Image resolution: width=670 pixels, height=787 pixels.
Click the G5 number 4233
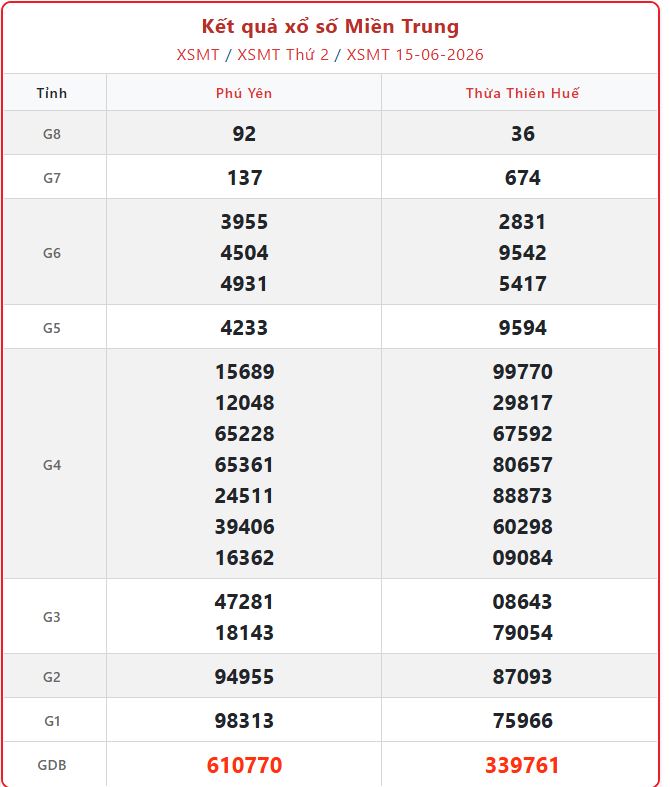(x=244, y=328)
